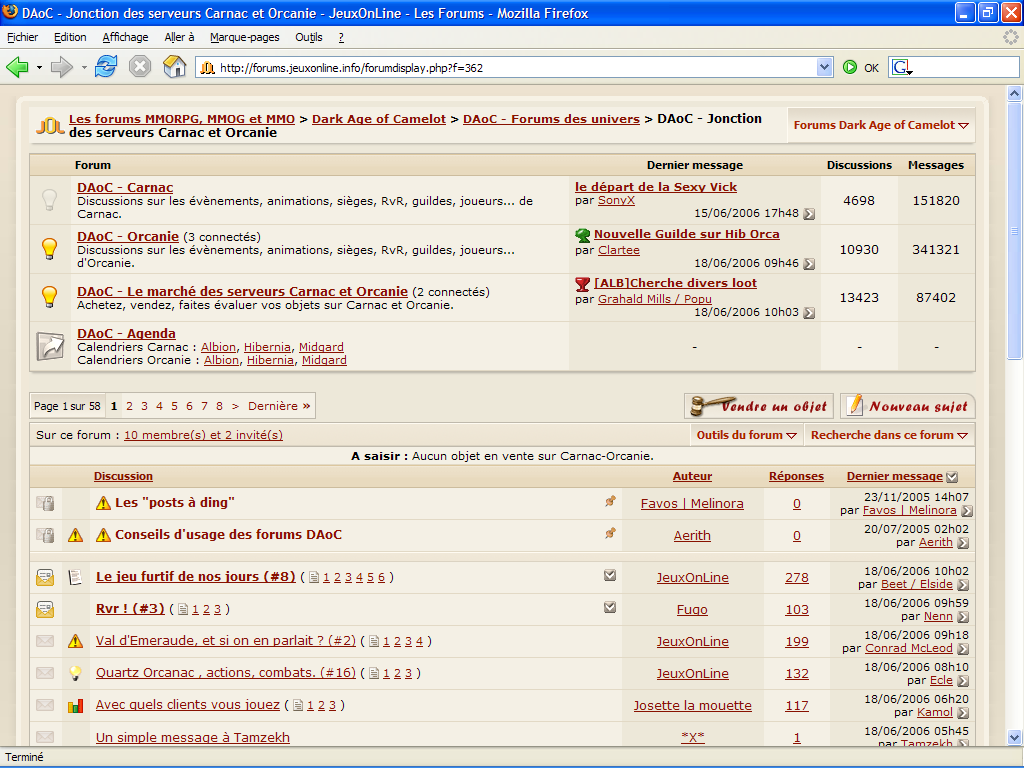This screenshot has height=768, width=1024.
Task: Click the Page 1 sur 58 label
Action: [68, 406]
